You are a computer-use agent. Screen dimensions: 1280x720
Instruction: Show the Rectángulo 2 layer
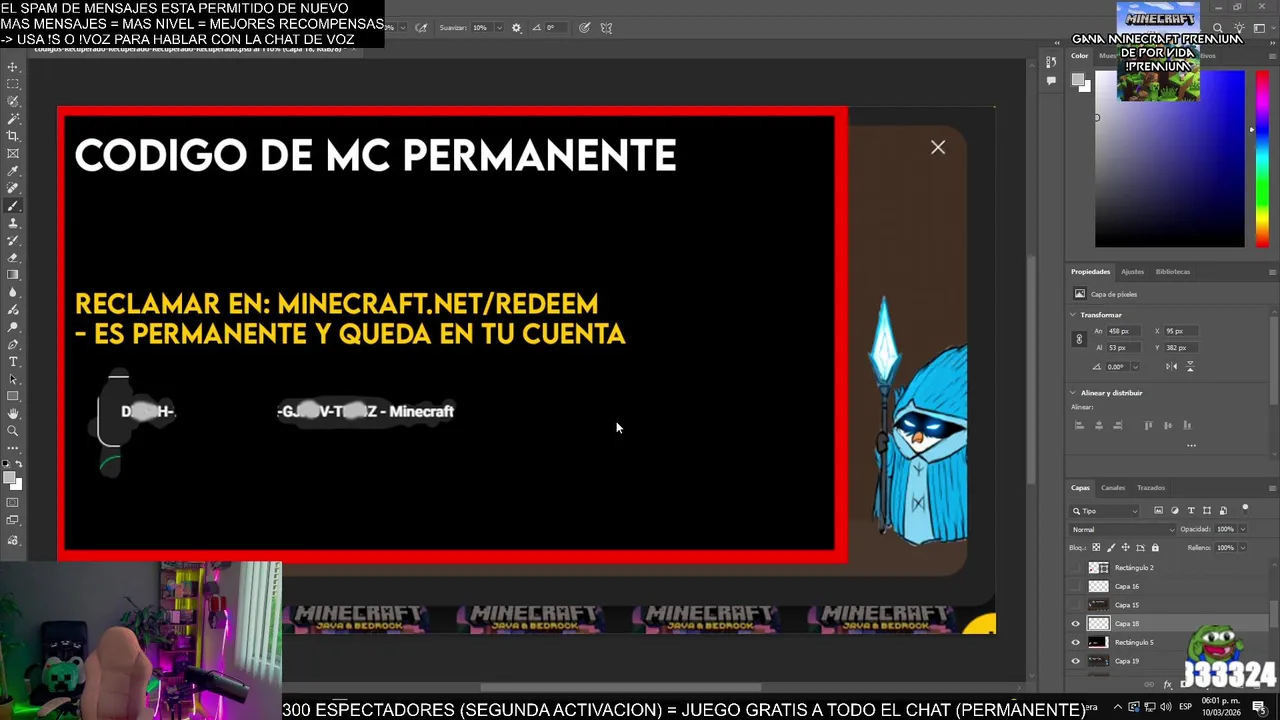[x=1076, y=568]
